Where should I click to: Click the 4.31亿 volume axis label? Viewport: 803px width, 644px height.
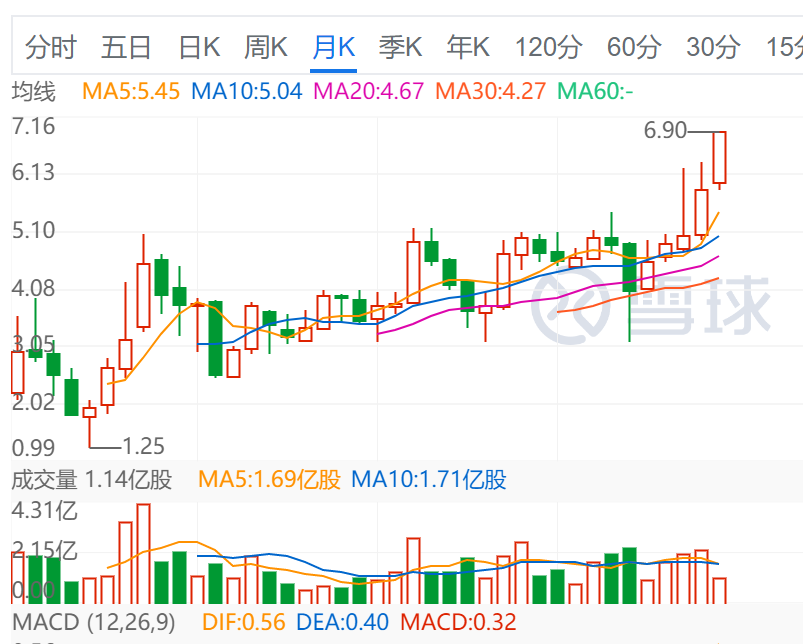coord(45,511)
